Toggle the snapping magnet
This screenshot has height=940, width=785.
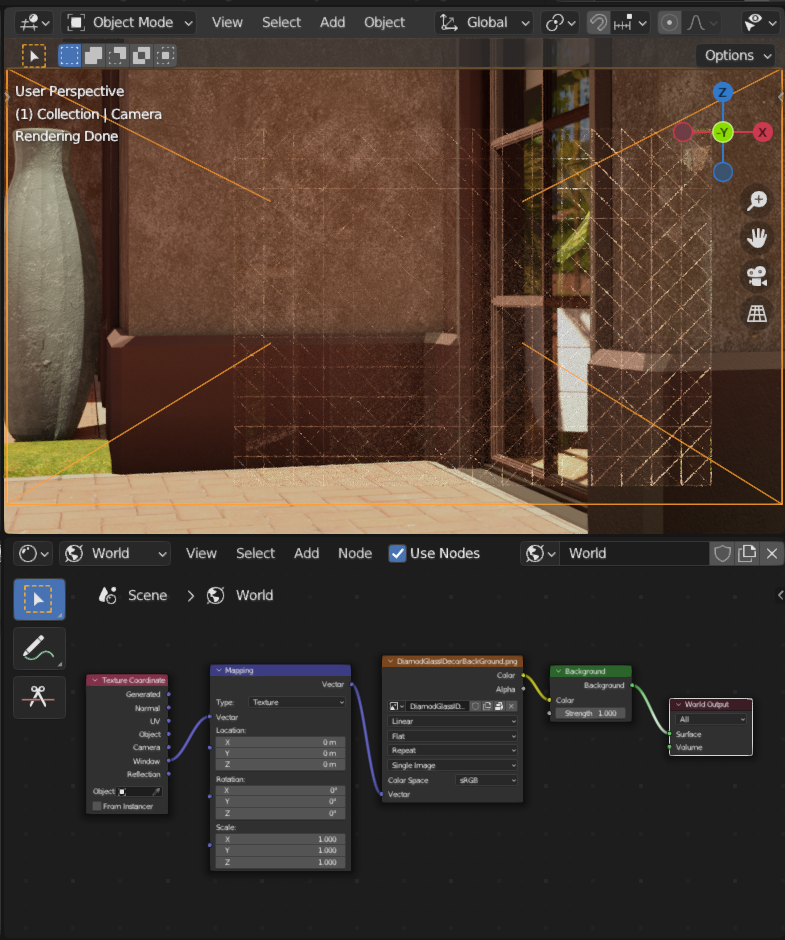598,23
